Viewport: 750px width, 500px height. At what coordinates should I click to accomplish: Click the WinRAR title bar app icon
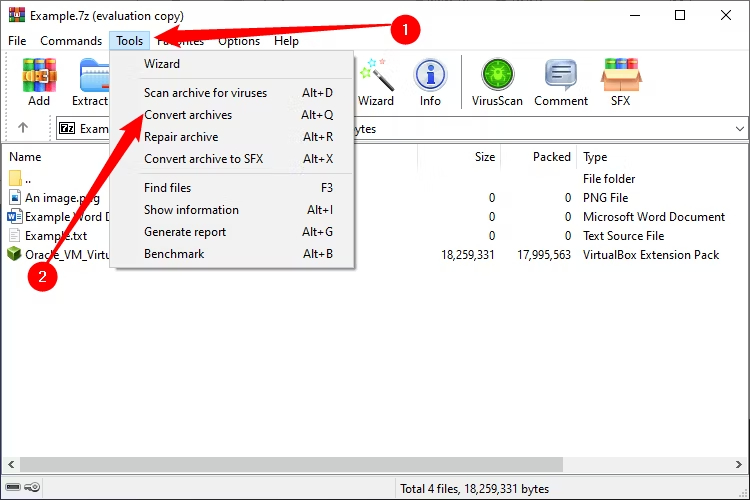(16, 15)
